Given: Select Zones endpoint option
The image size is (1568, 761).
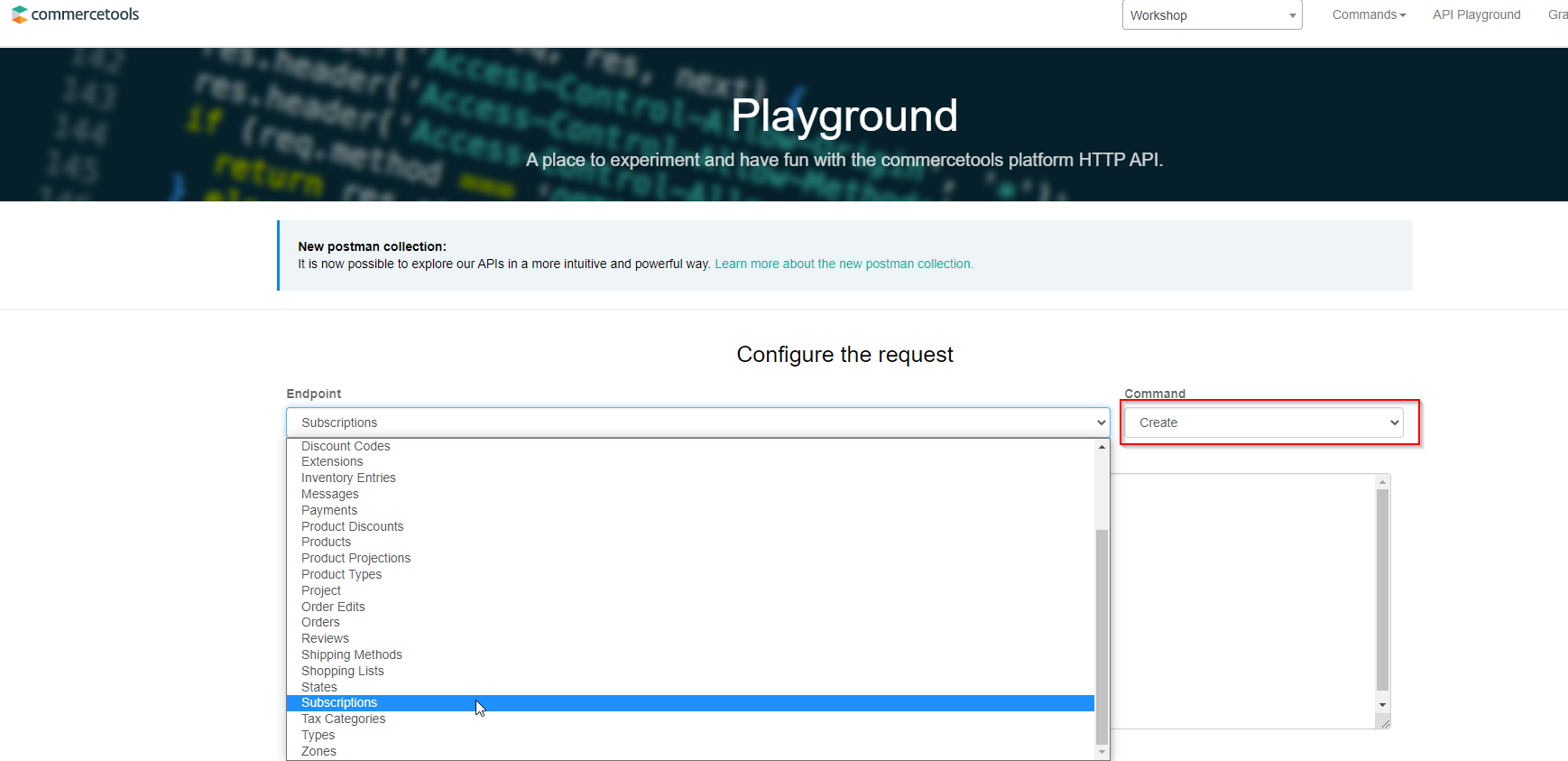Looking at the screenshot, I should click(318, 751).
